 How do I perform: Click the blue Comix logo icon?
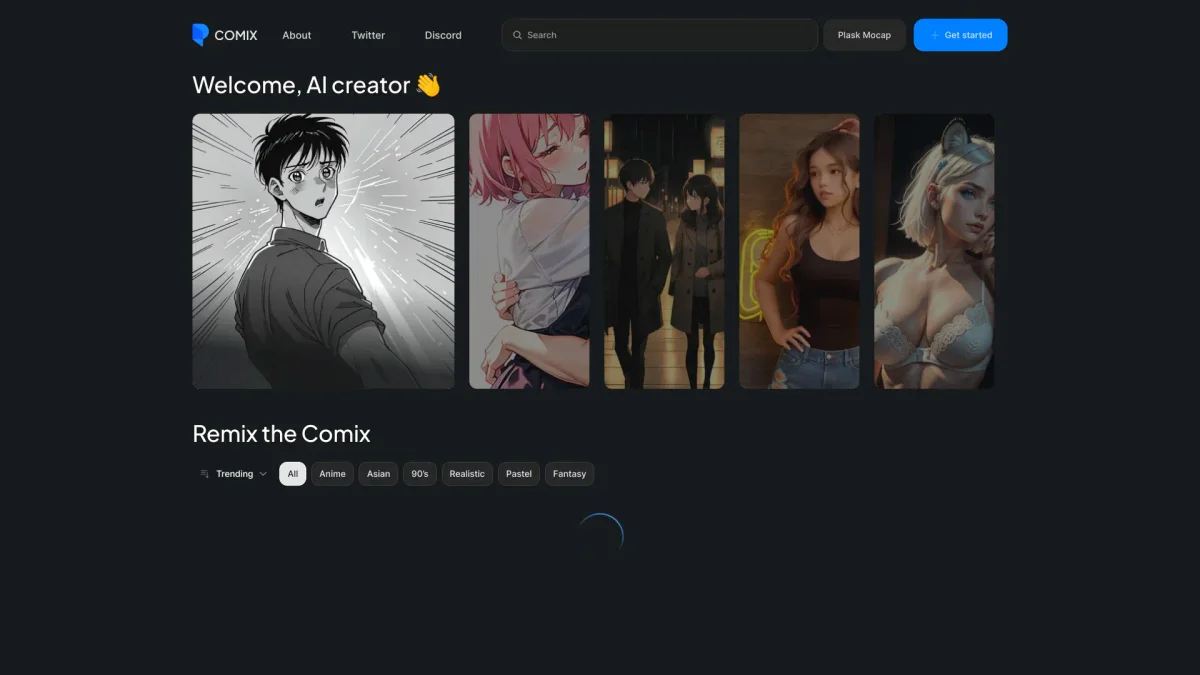tap(200, 35)
